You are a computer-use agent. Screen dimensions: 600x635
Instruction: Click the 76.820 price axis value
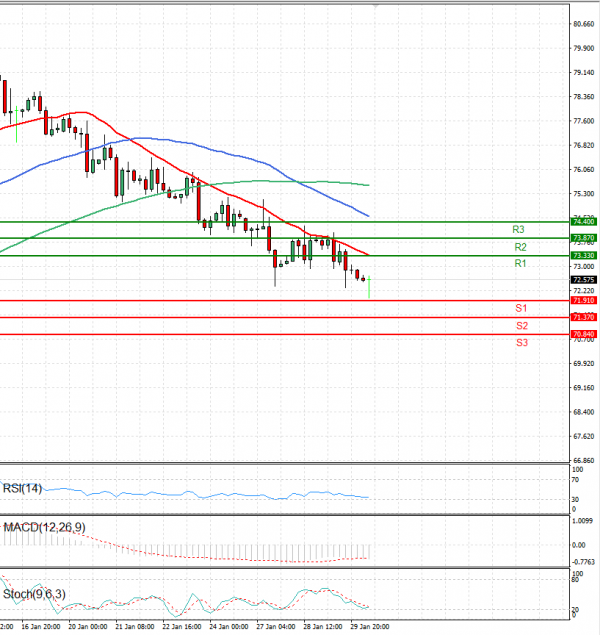pyautogui.click(x=584, y=145)
